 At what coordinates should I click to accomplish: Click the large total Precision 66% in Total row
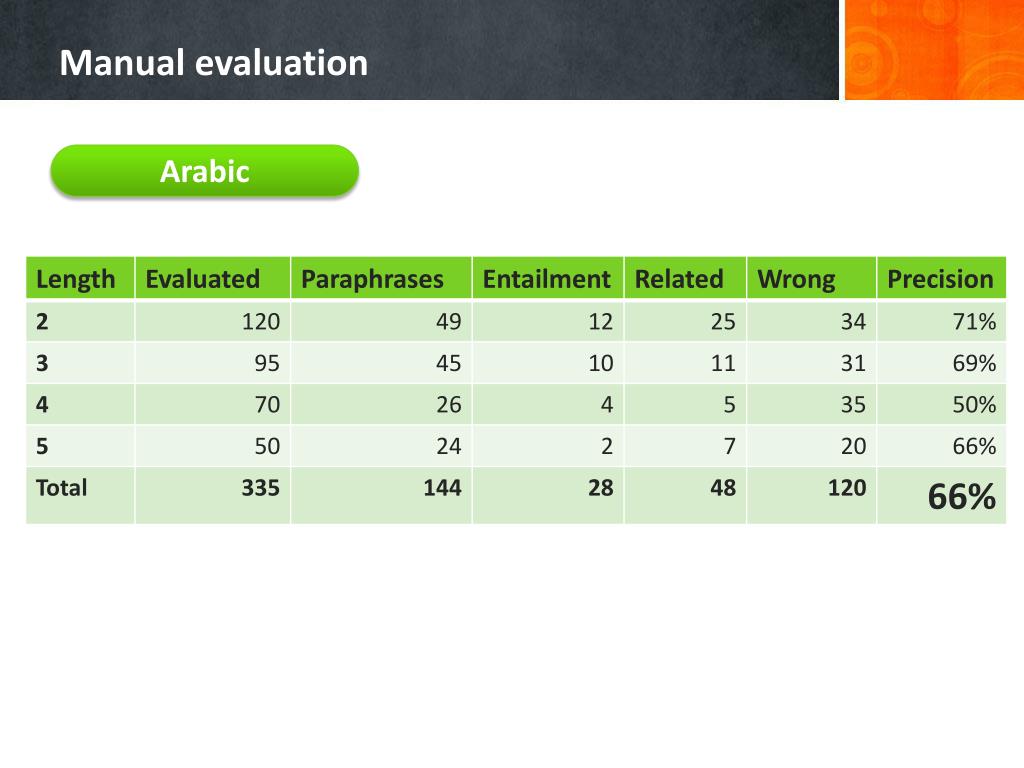[962, 496]
